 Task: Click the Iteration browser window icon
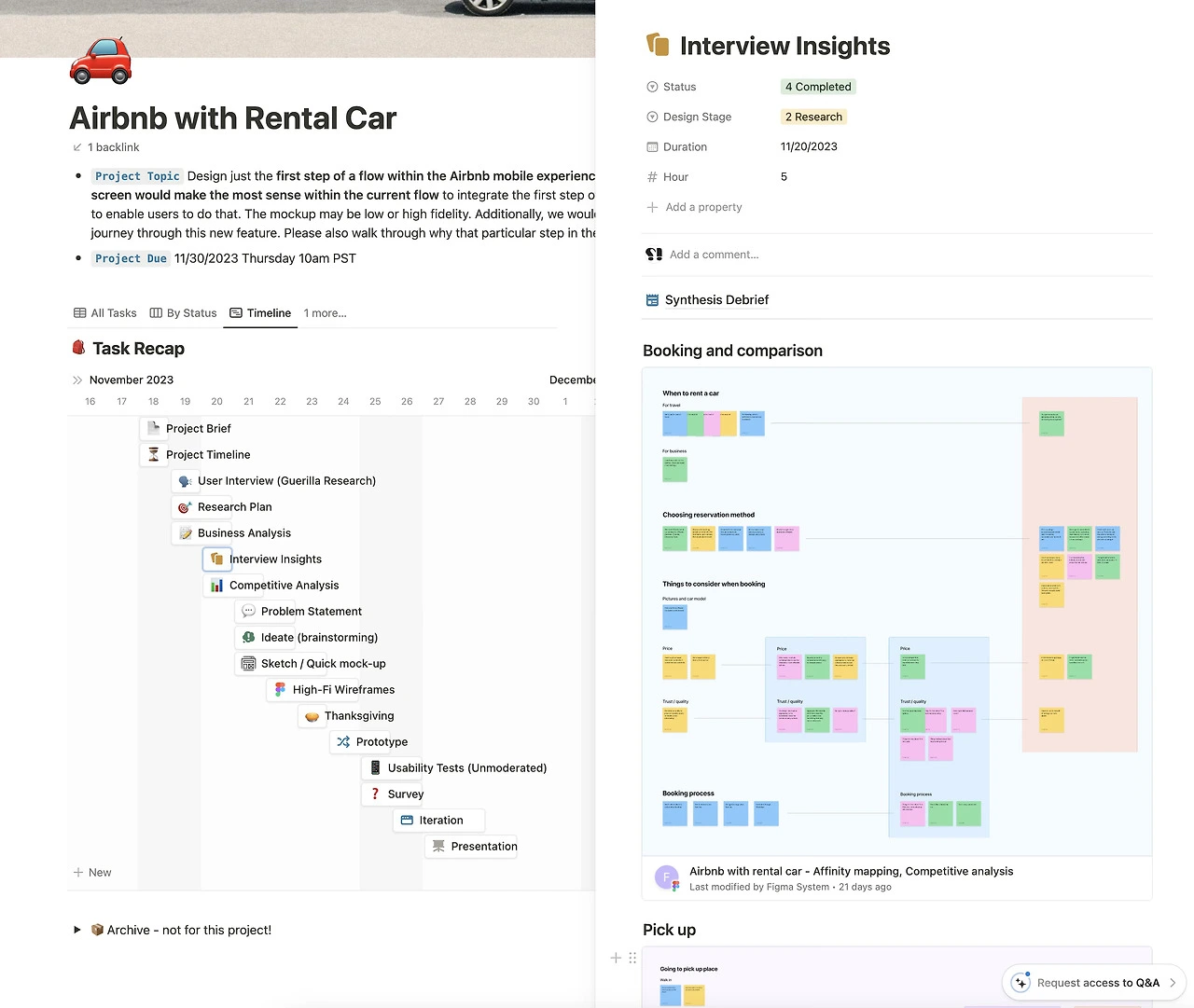(408, 821)
